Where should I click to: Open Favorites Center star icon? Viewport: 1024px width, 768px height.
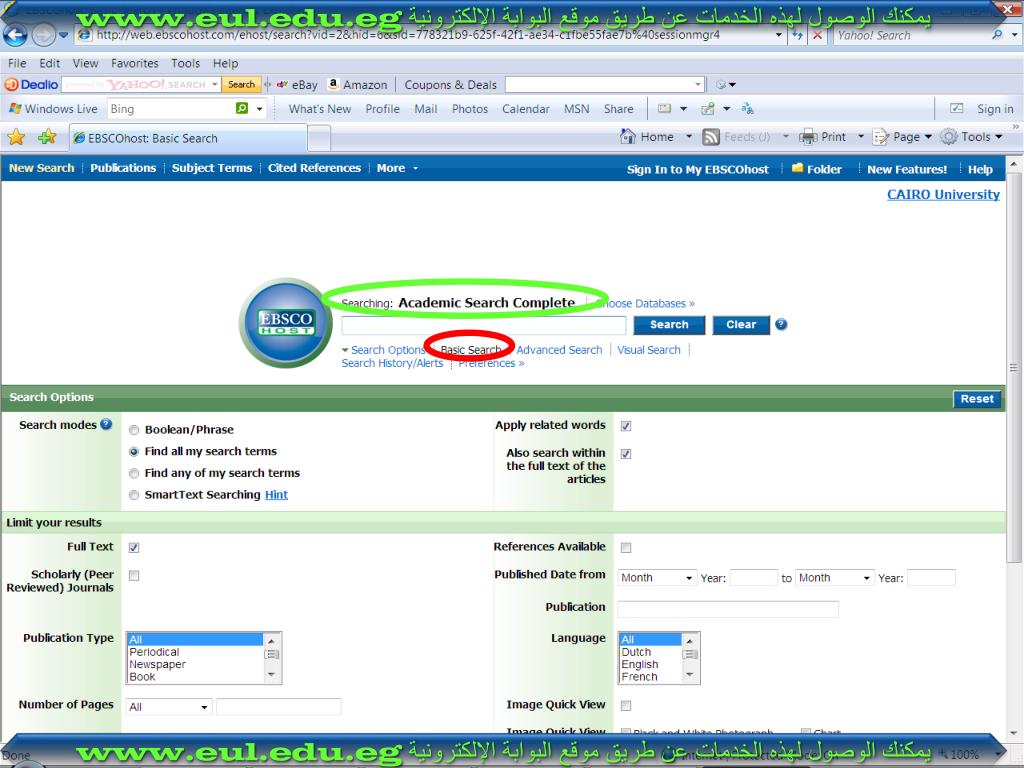pos(16,137)
